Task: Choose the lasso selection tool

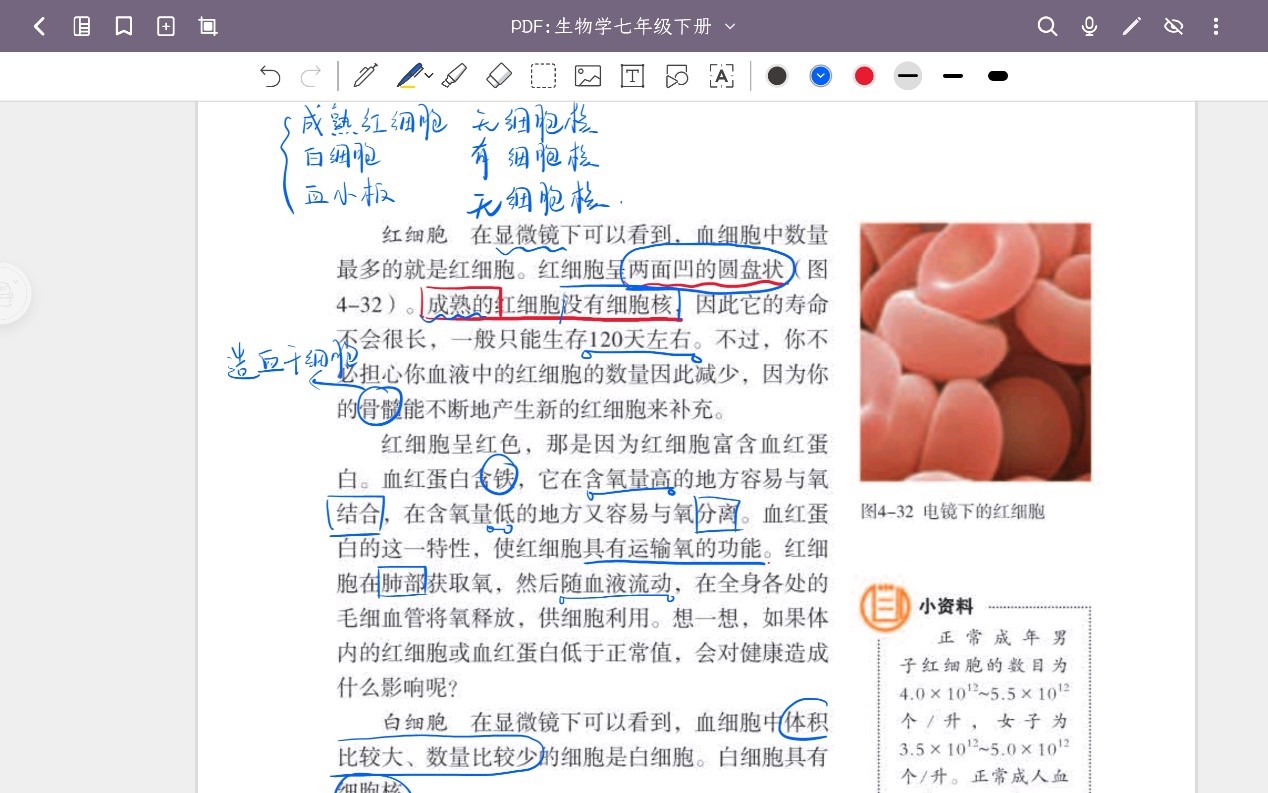Action: [x=543, y=76]
